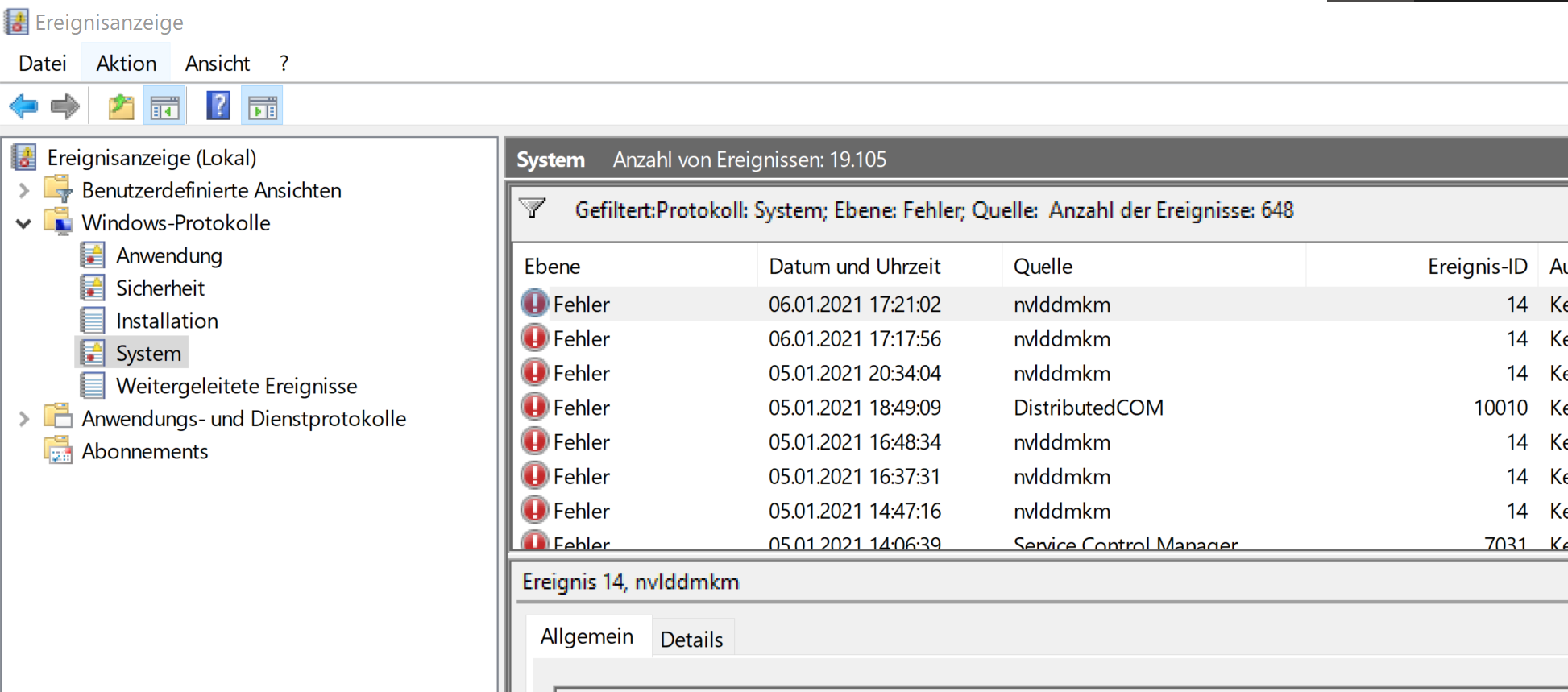
Task: Sort by the Ebene column header
Action: [x=635, y=266]
